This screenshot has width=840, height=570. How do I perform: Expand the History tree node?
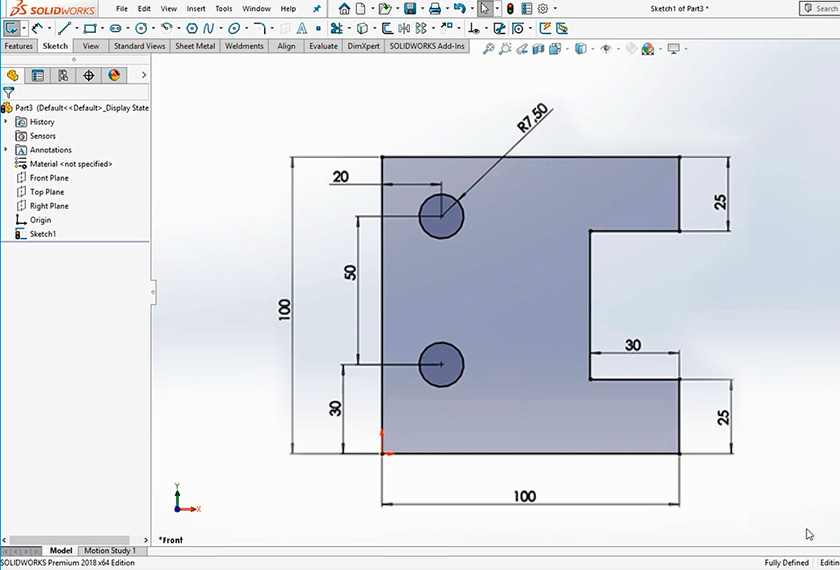point(6,122)
